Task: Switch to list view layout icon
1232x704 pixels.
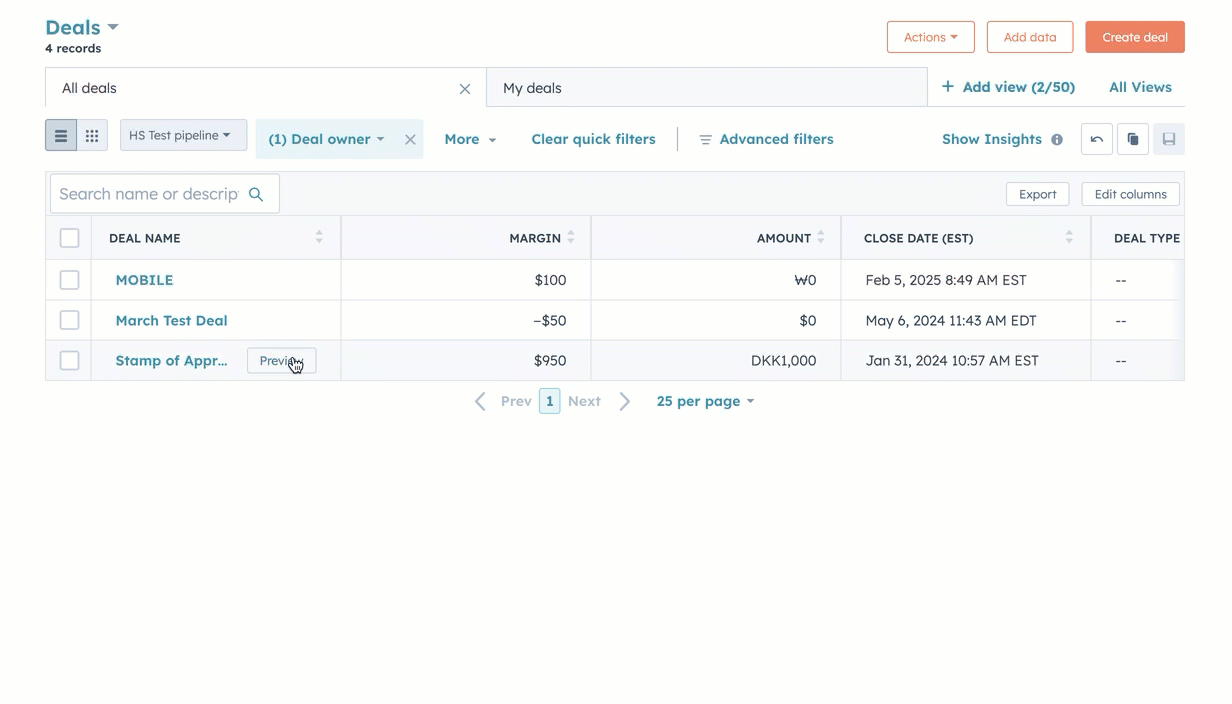Action: coord(61,136)
